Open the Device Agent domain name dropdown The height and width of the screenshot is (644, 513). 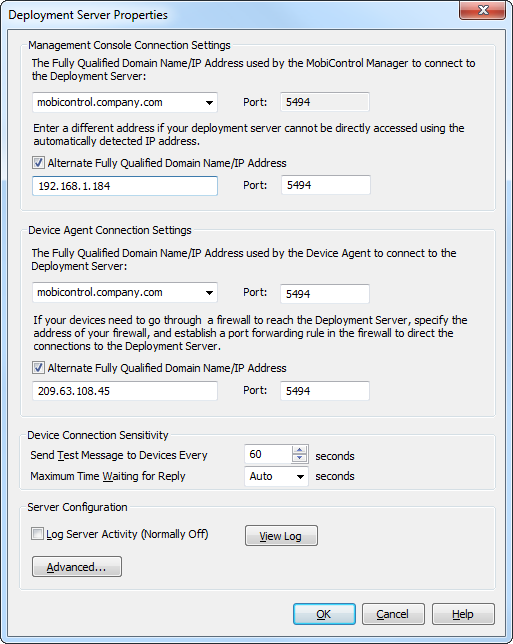[x=209, y=293]
